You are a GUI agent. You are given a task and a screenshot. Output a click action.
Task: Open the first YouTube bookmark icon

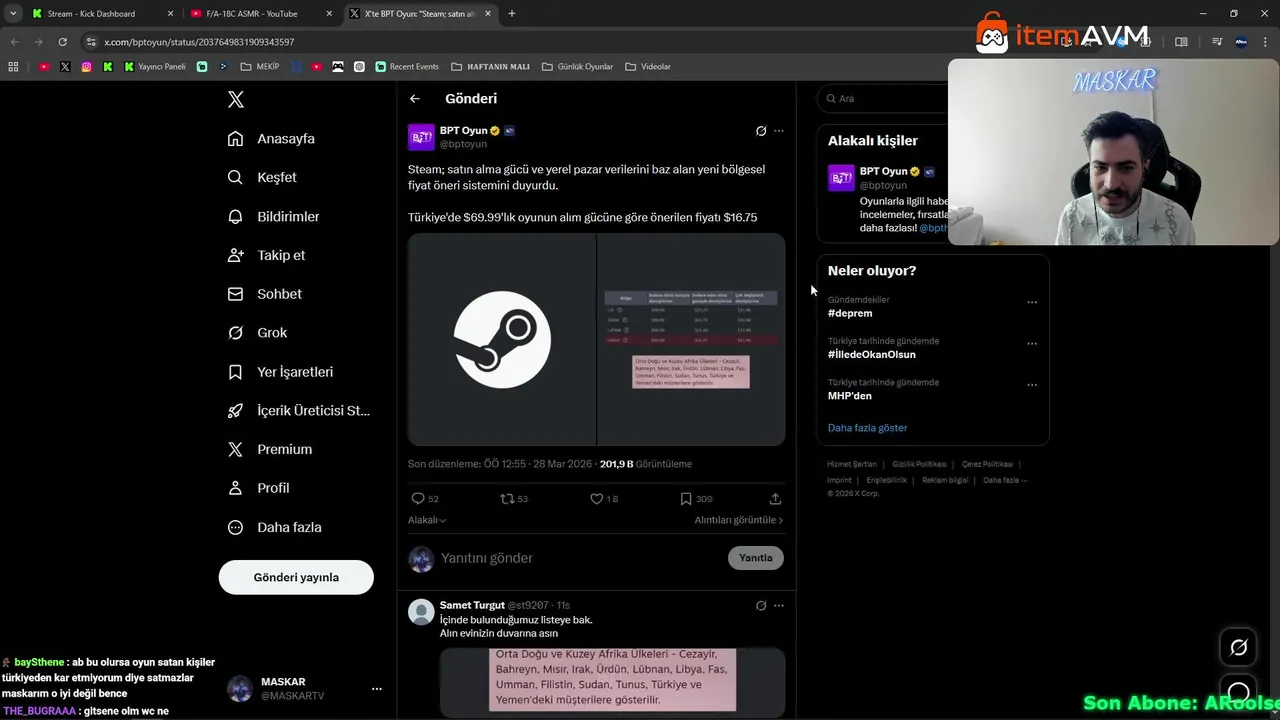(44, 67)
